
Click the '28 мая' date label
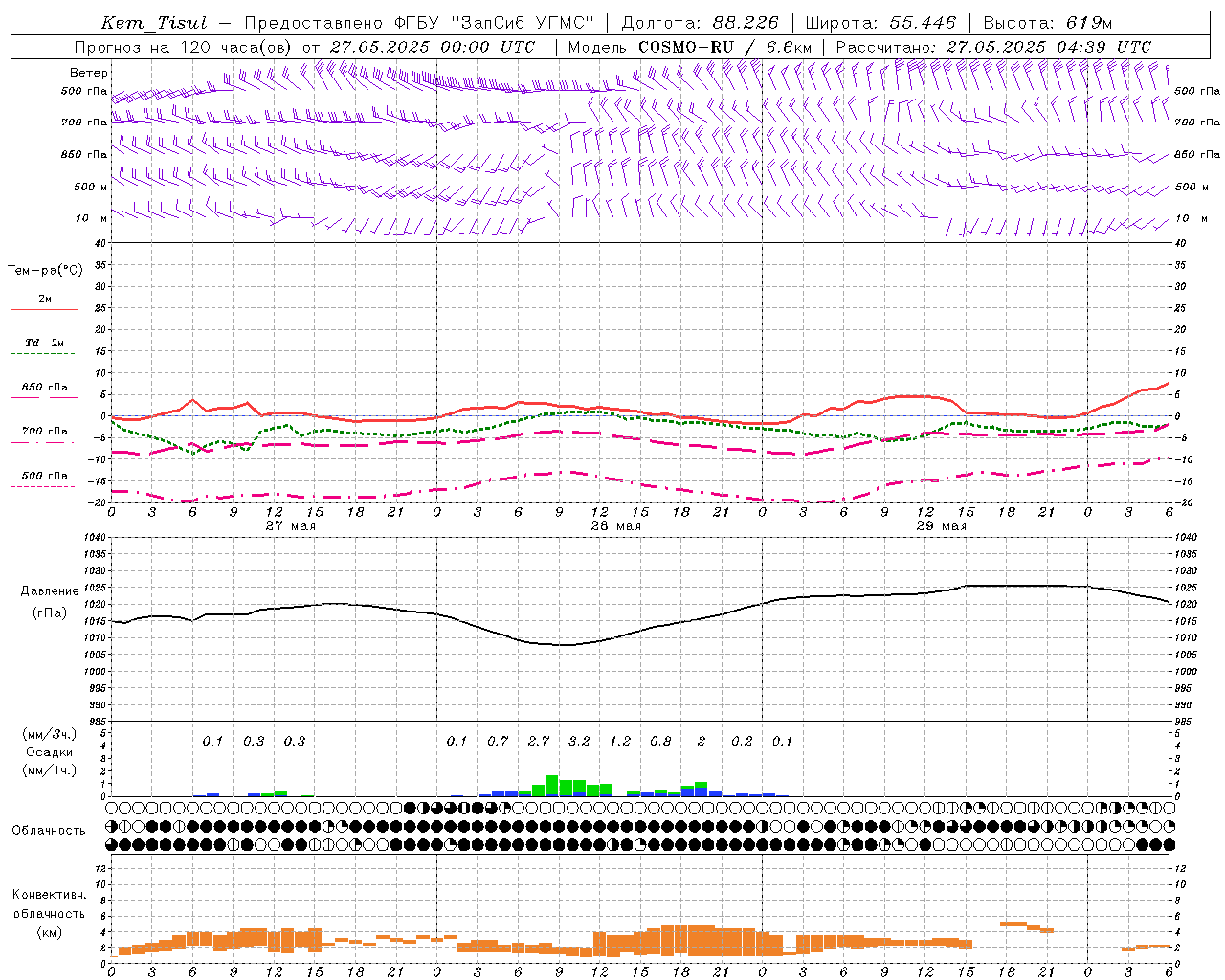[x=615, y=526]
